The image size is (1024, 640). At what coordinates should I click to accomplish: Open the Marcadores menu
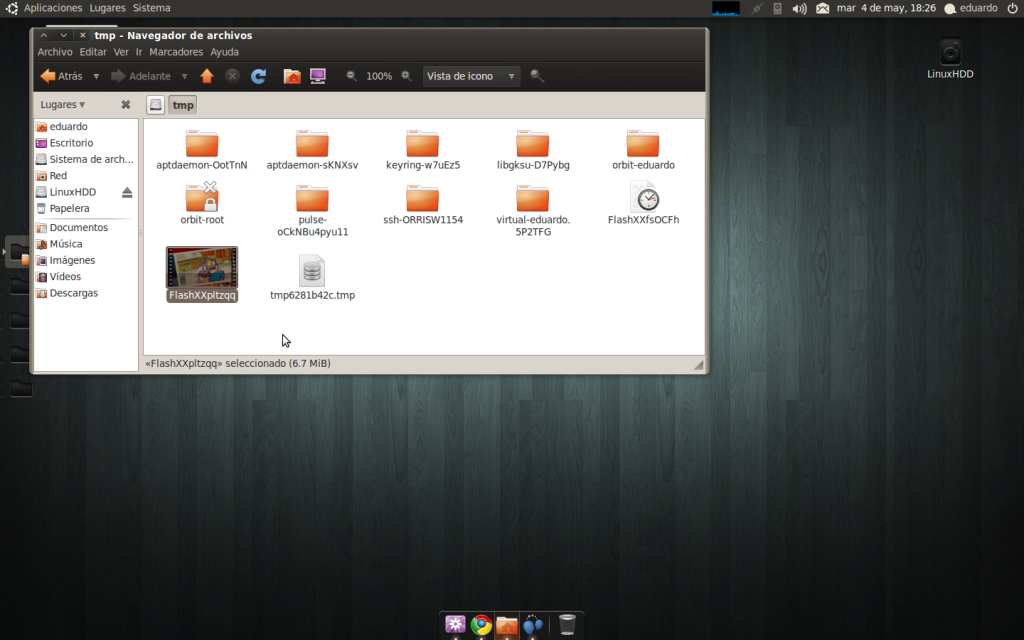[x=176, y=52]
